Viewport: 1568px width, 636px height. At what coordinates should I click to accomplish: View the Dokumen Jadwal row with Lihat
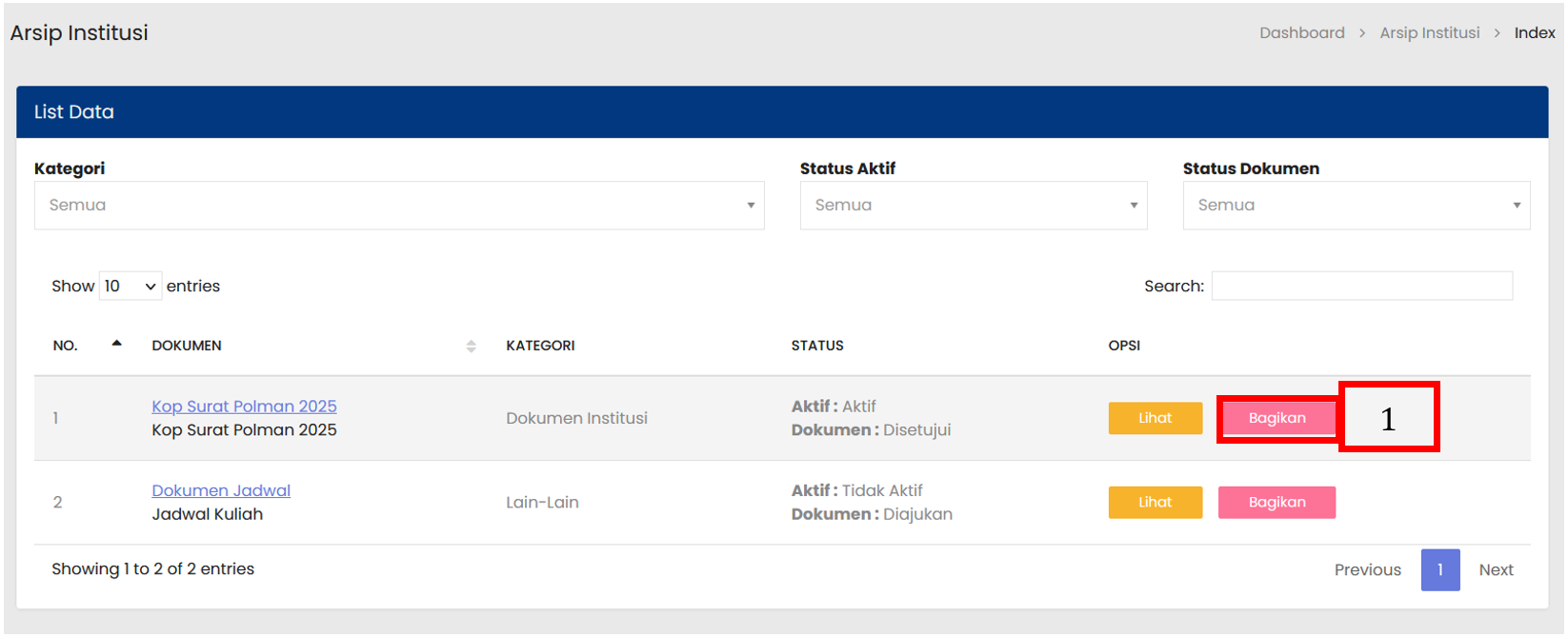[1155, 503]
